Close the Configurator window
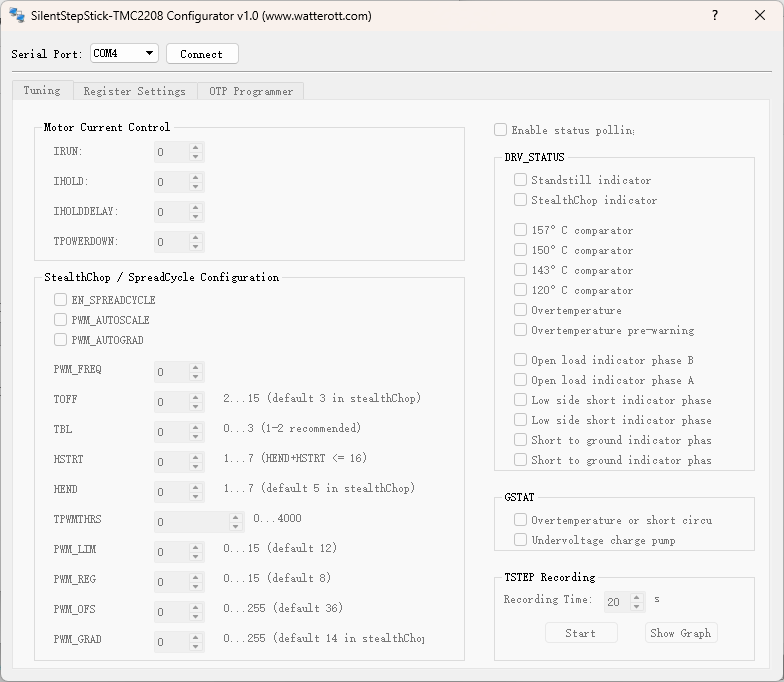The image size is (784, 682). [760, 16]
